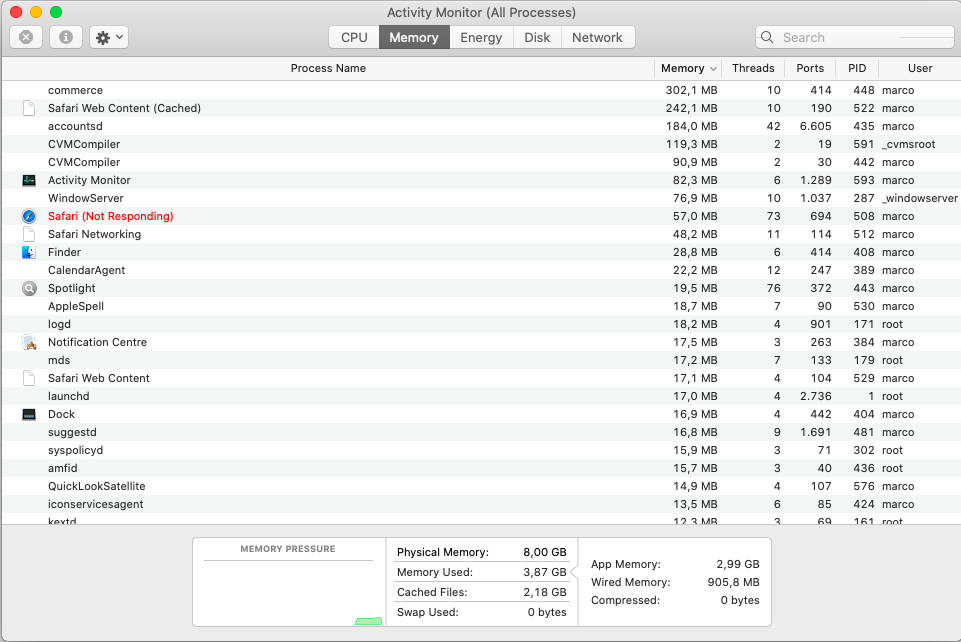
Task: Select the mds process
Action: [x=480, y=360]
